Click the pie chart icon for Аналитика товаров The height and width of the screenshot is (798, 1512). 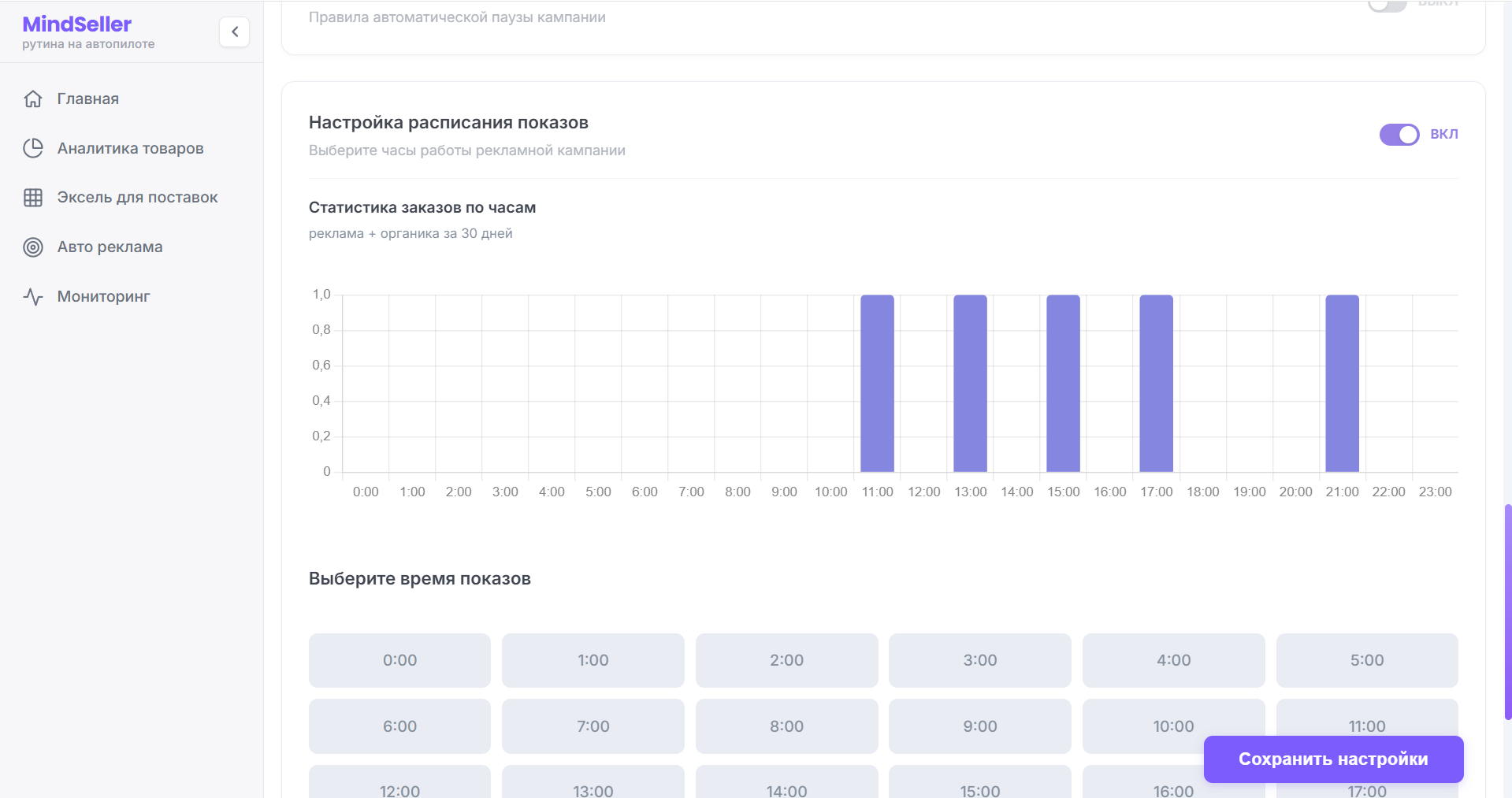pos(33,148)
